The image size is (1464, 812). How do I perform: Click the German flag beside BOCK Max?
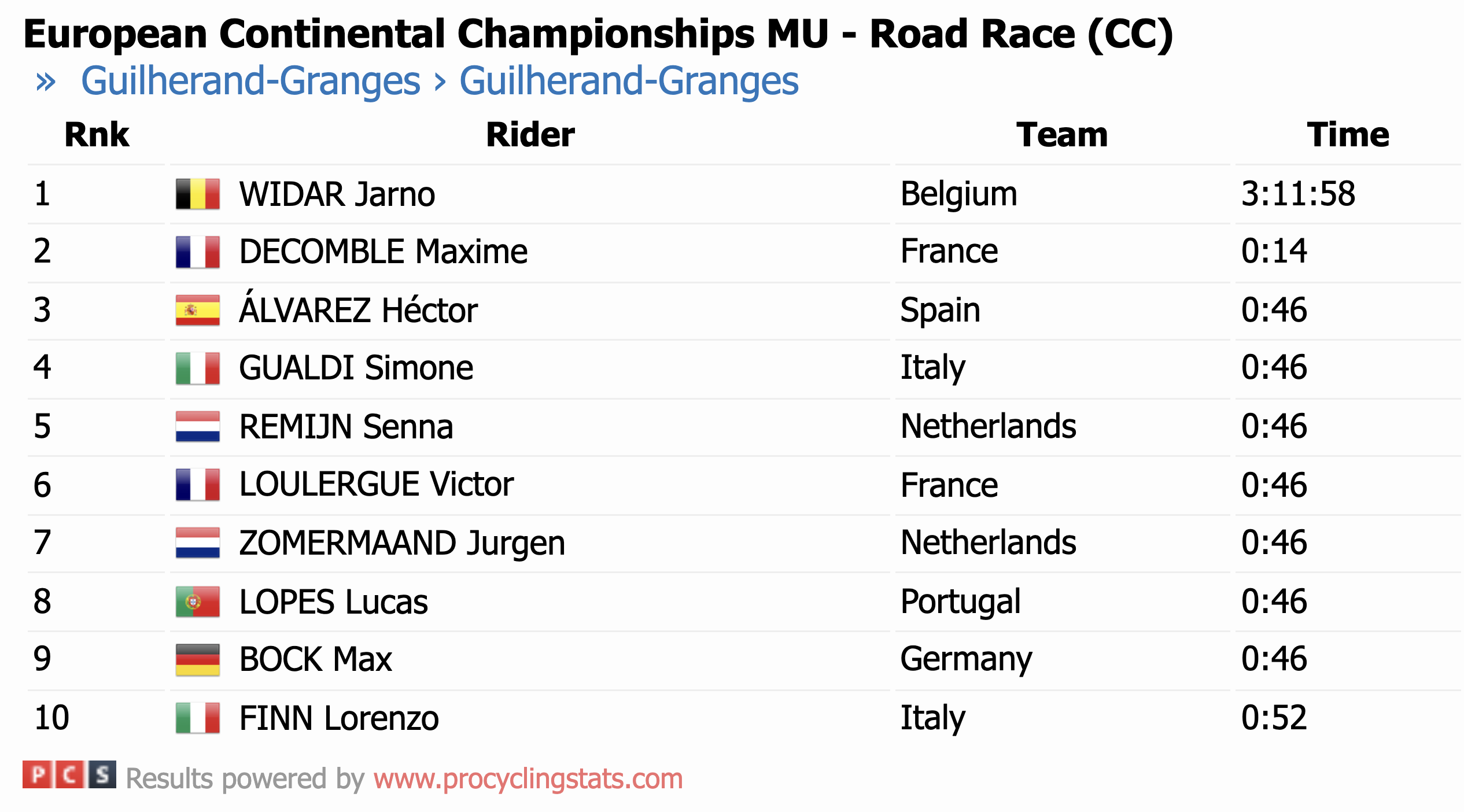click(197, 659)
